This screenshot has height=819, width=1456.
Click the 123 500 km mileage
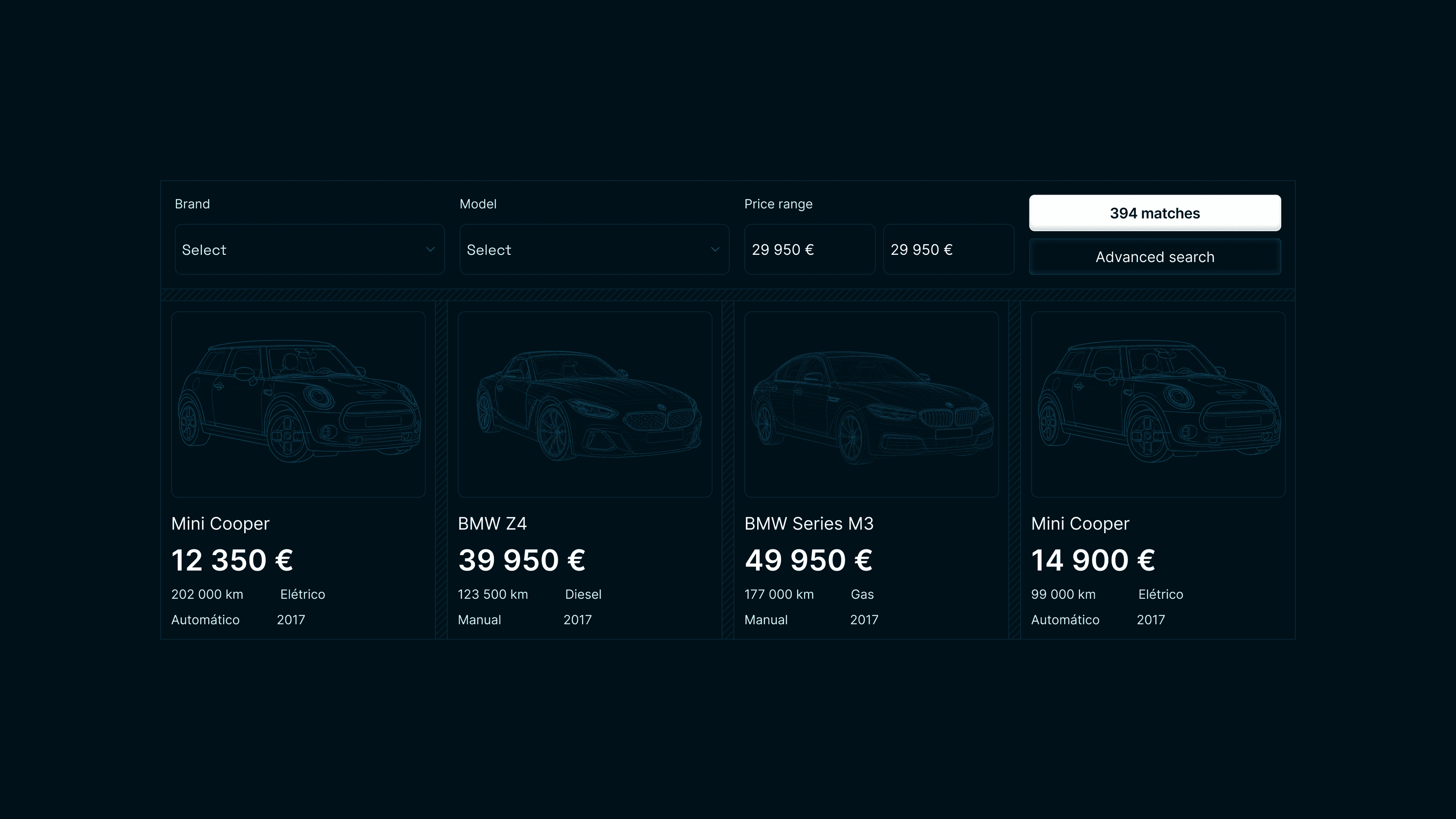(x=493, y=594)
